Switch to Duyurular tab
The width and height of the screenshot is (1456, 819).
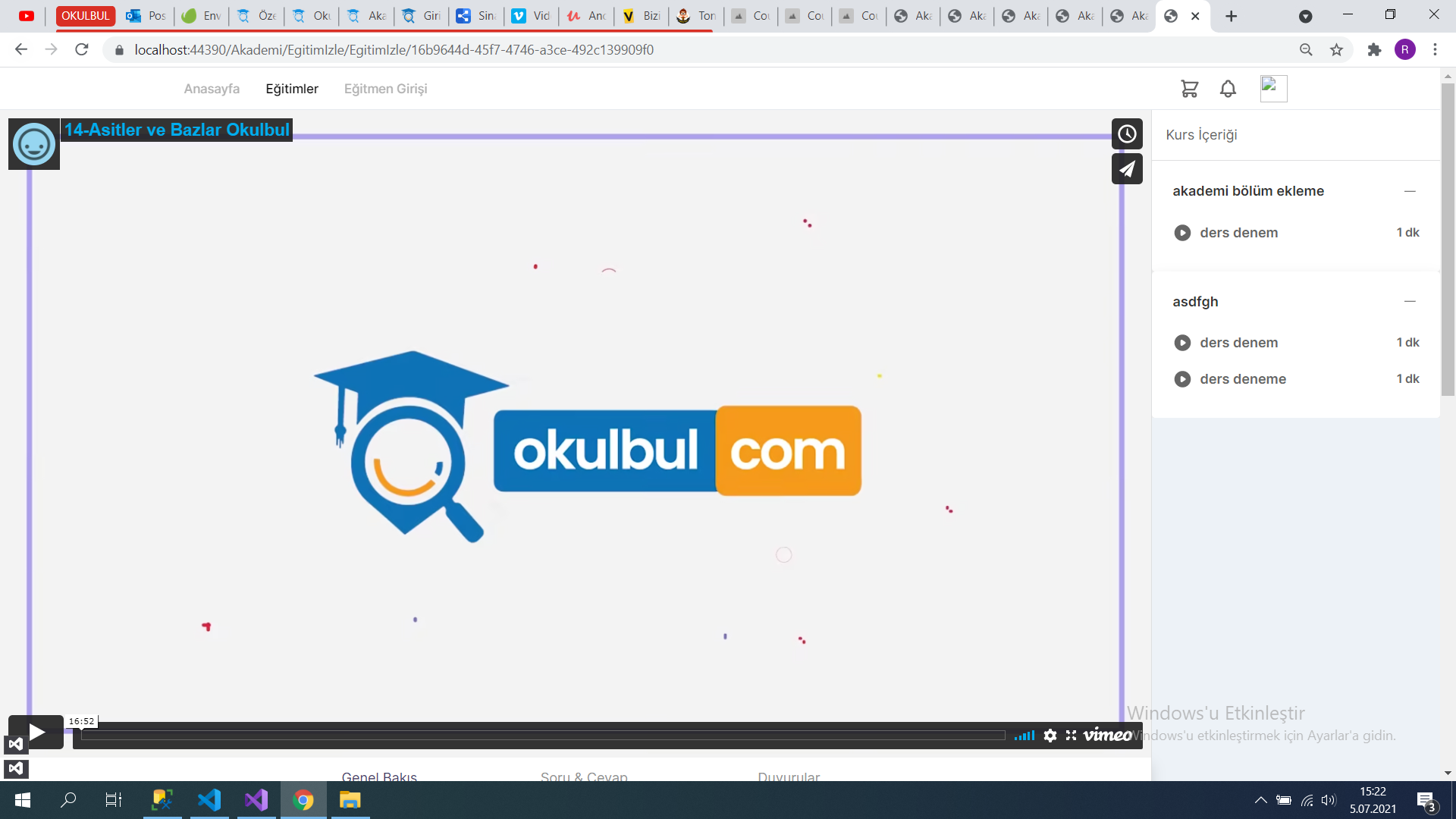click(x=789, y=776)
